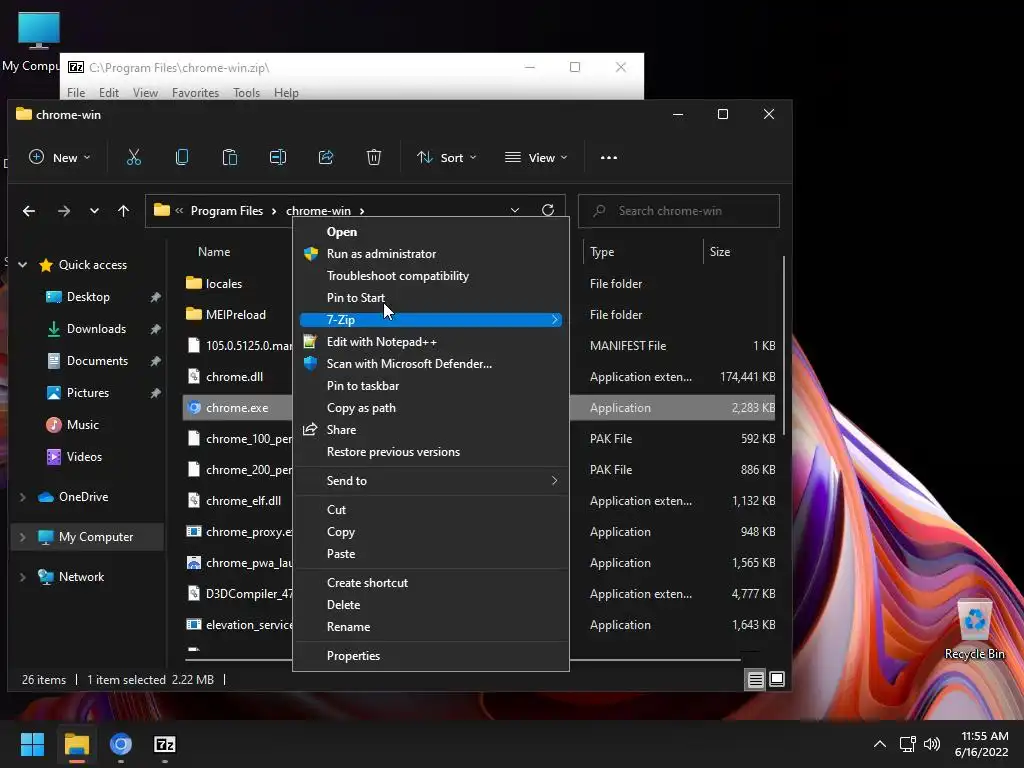Choose Pin to Start

click(x=431, y=298)
